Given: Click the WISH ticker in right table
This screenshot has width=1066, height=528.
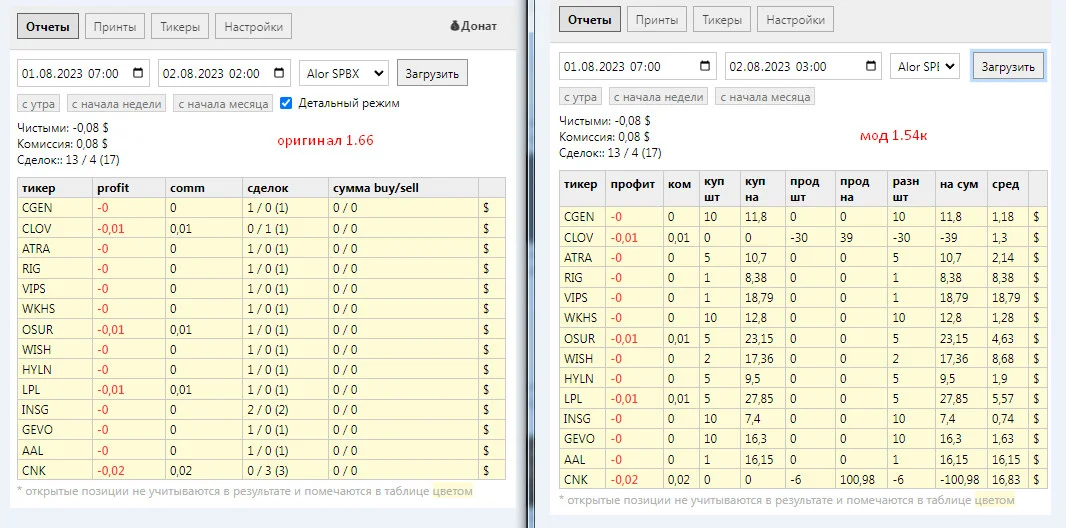Looking at the screenshot, I should pos(578,358).
